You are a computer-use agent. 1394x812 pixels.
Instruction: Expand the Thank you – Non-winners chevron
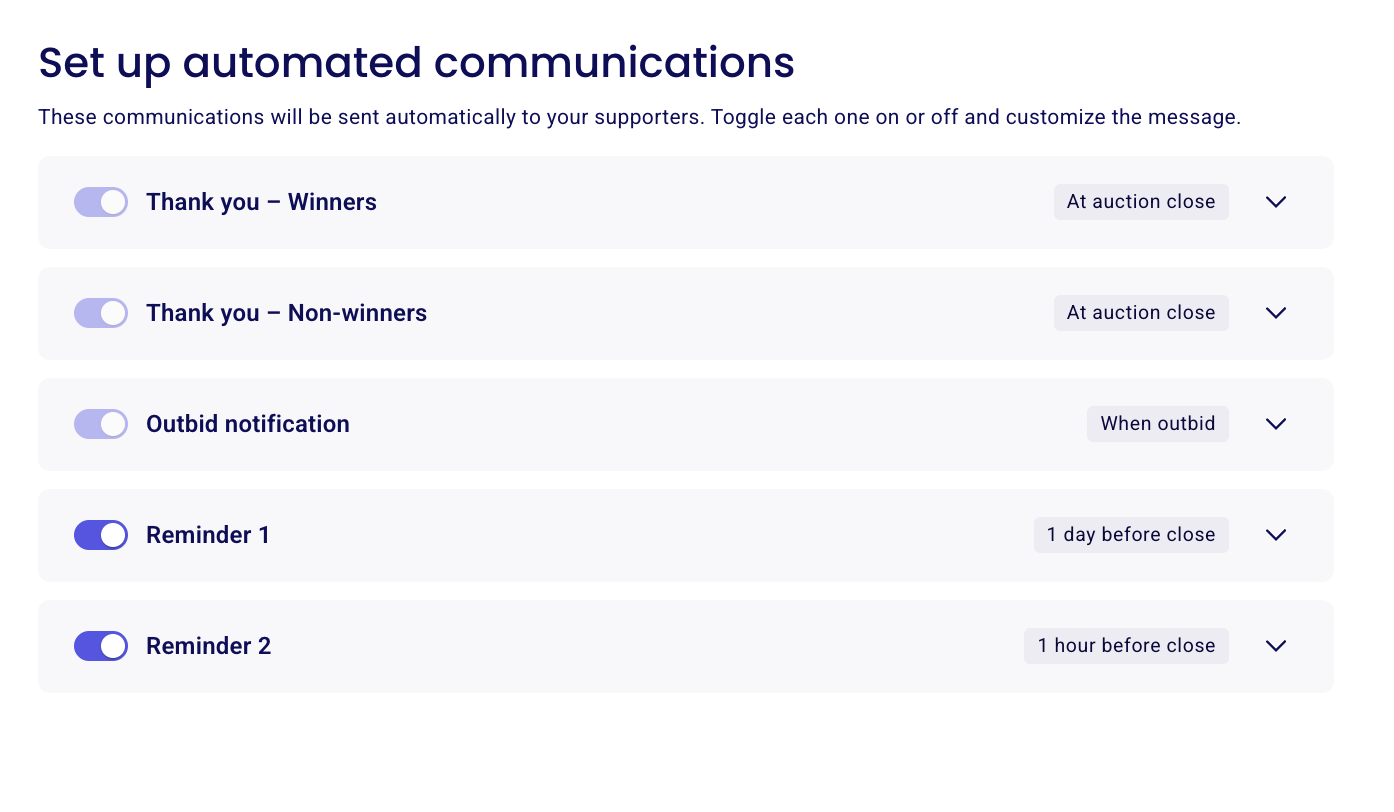[1275, 313]
